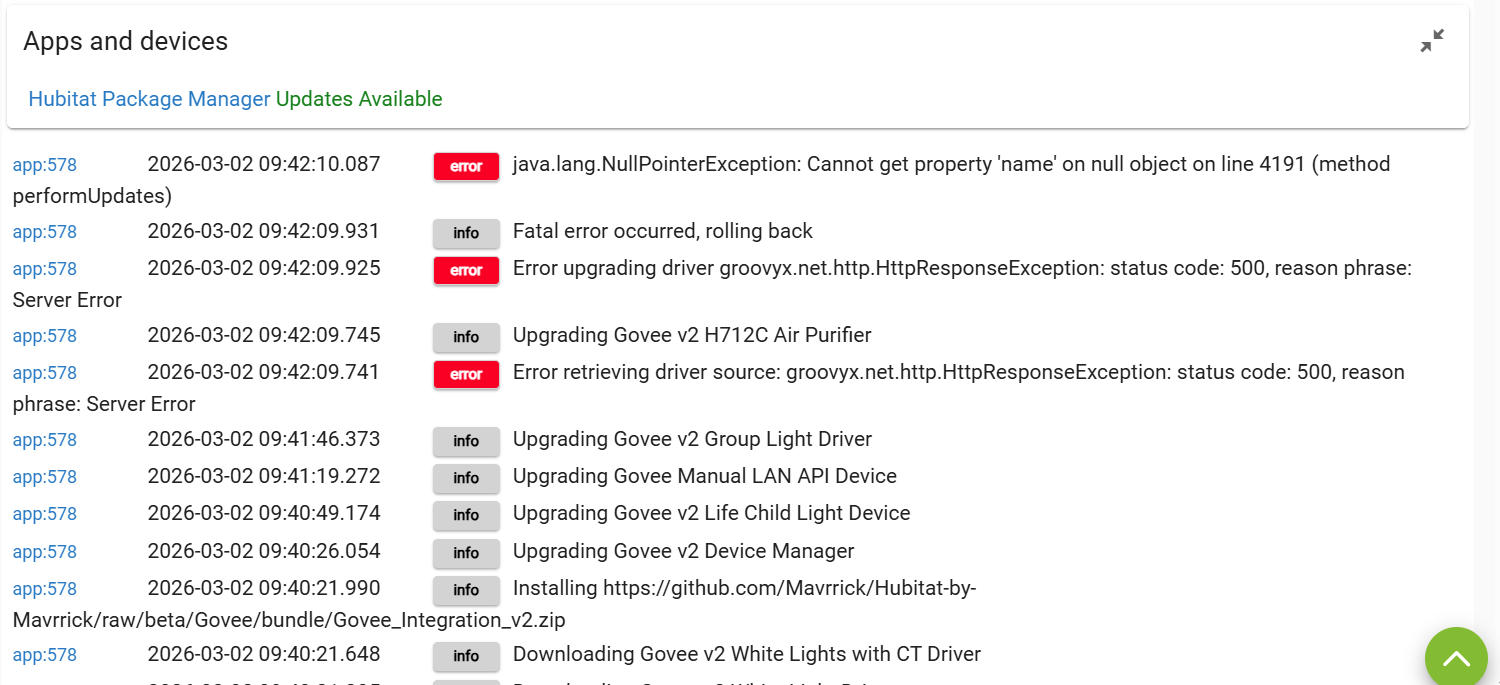Screen dimensions: 1500x685
Task: Click app:578 link for Life Child Light Device
Action: pyautogui.click(x=45, y=514)
